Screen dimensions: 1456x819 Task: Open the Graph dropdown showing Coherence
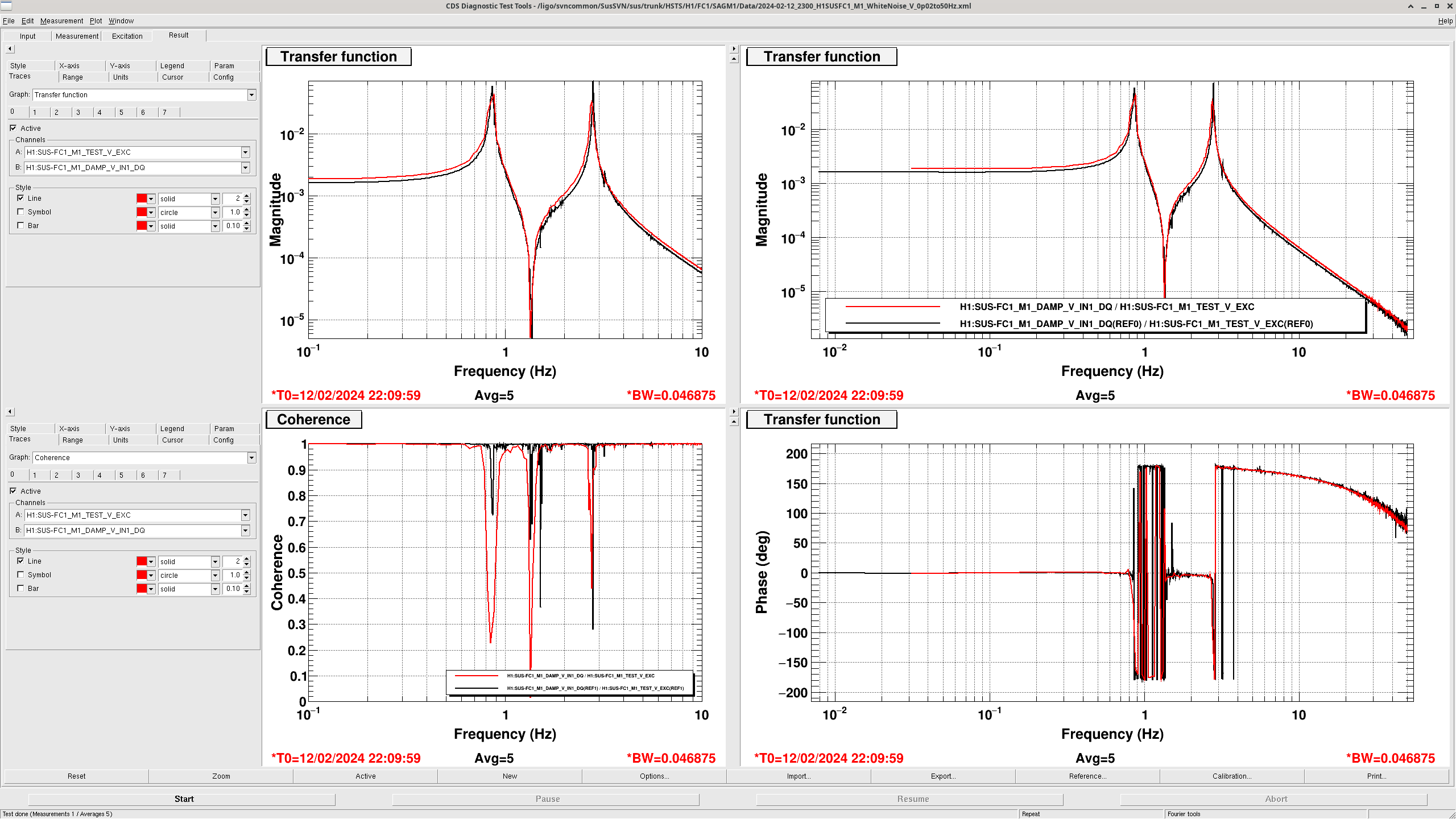tap(251, 458)
